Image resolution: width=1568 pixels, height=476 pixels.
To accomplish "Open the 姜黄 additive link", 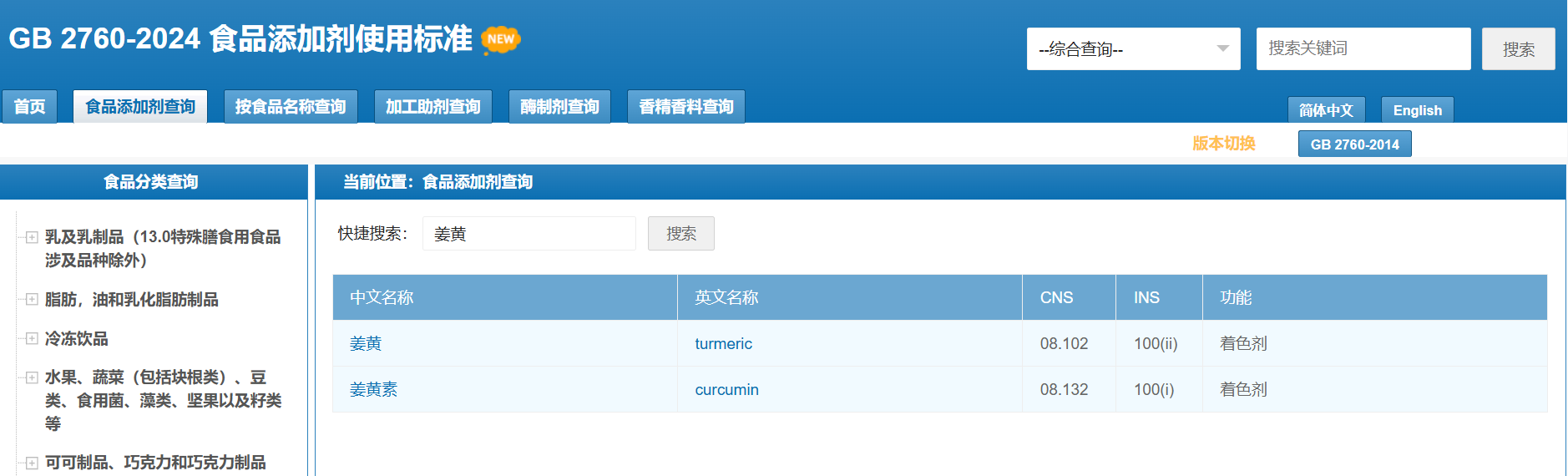I will (366, 343).
